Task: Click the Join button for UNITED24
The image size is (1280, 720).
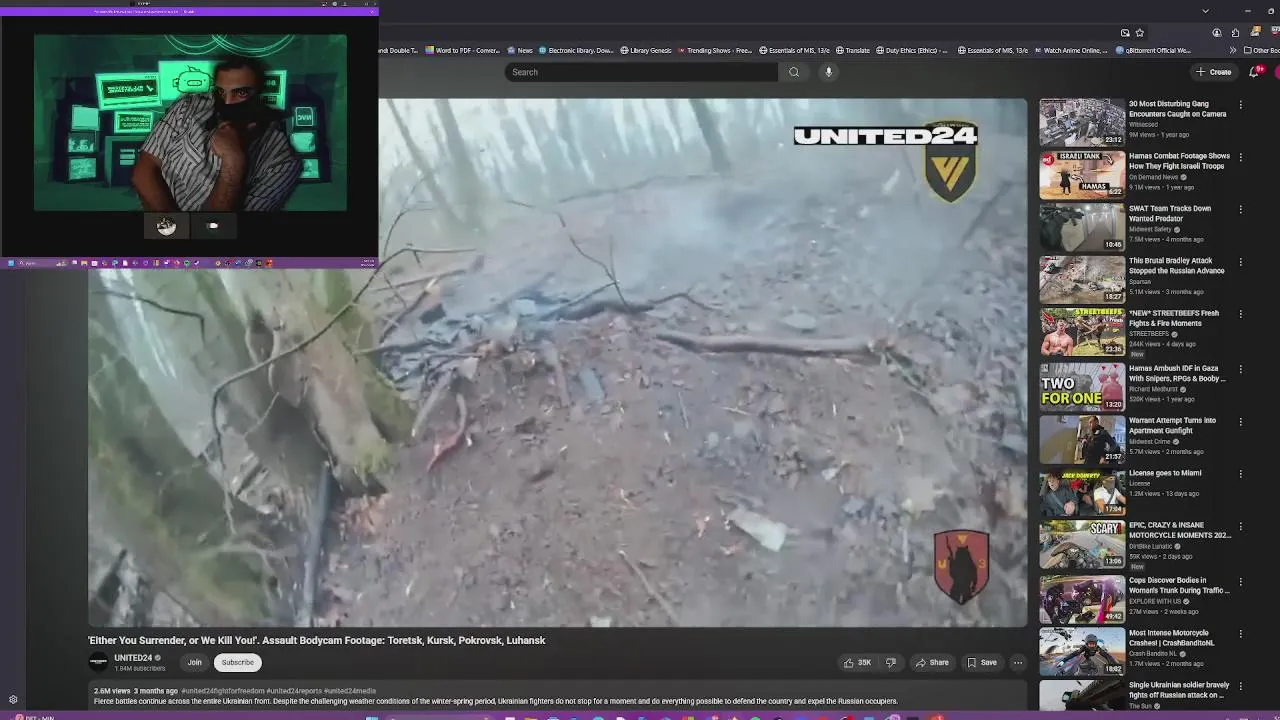Action: click(x=195, y=662)
